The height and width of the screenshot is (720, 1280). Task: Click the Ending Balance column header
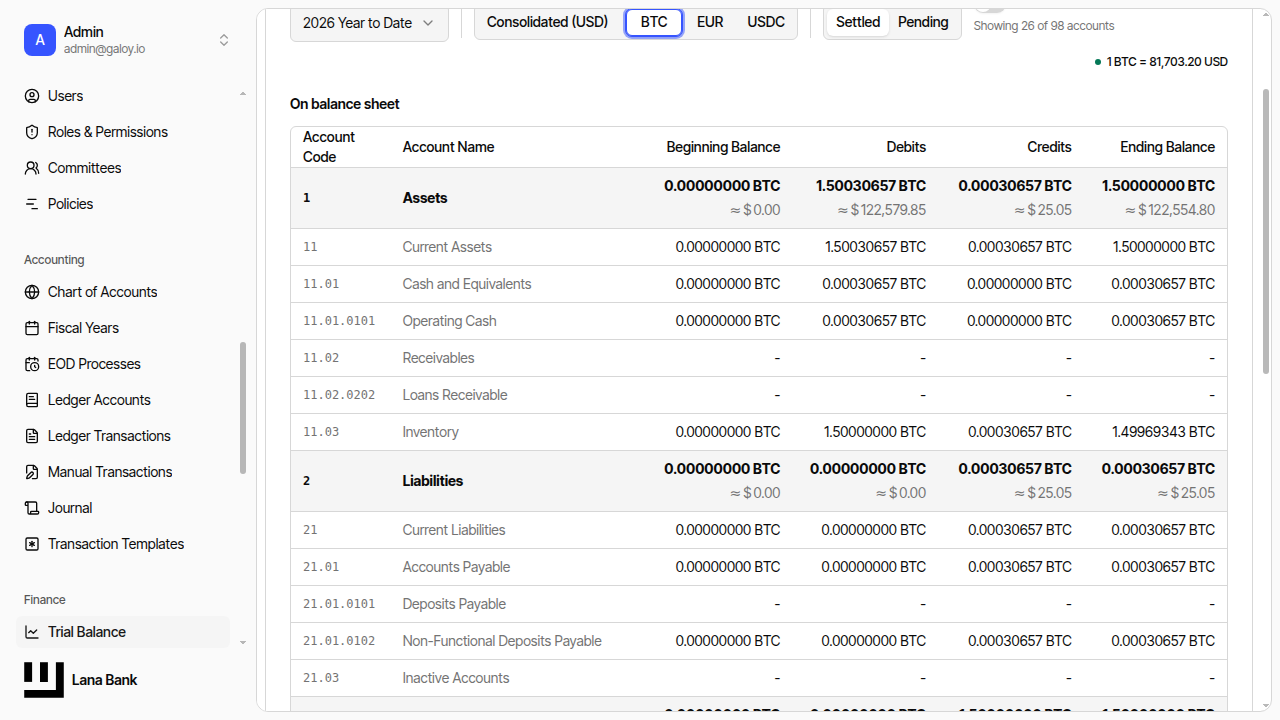click(1167, 147)
